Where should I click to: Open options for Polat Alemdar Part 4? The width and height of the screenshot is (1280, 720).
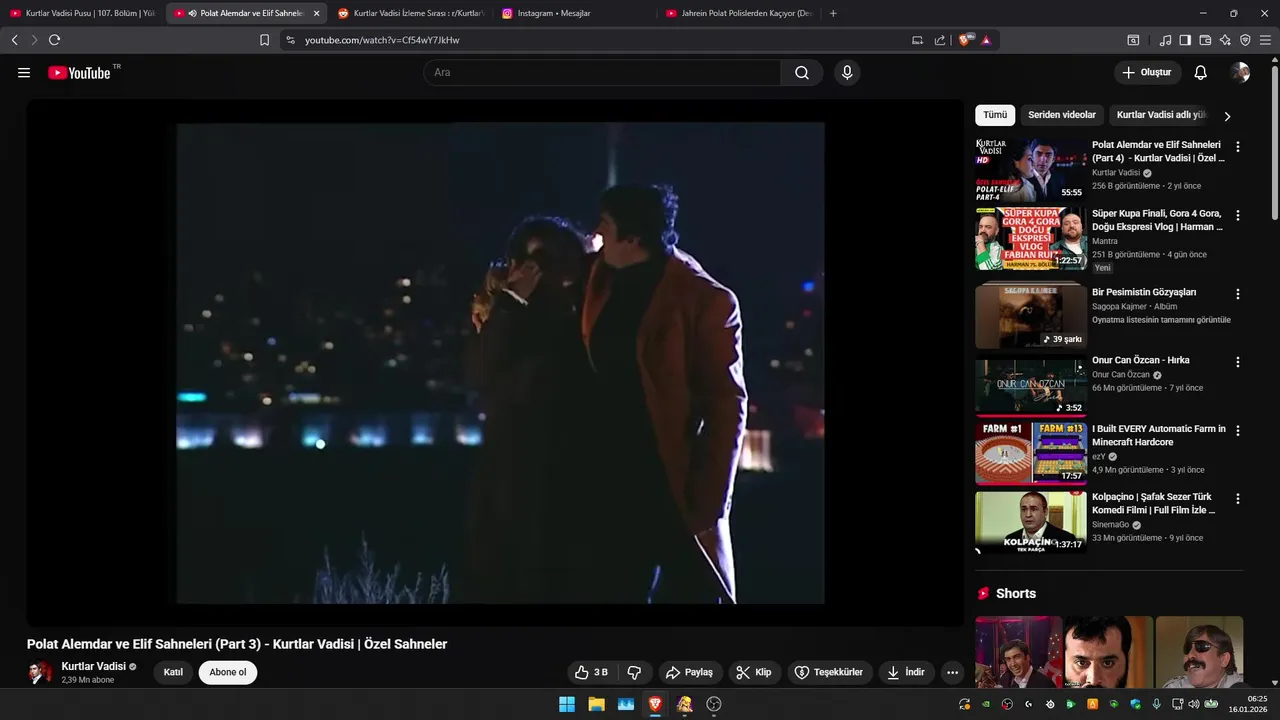pyautogui.click(x=1238, y=146)
